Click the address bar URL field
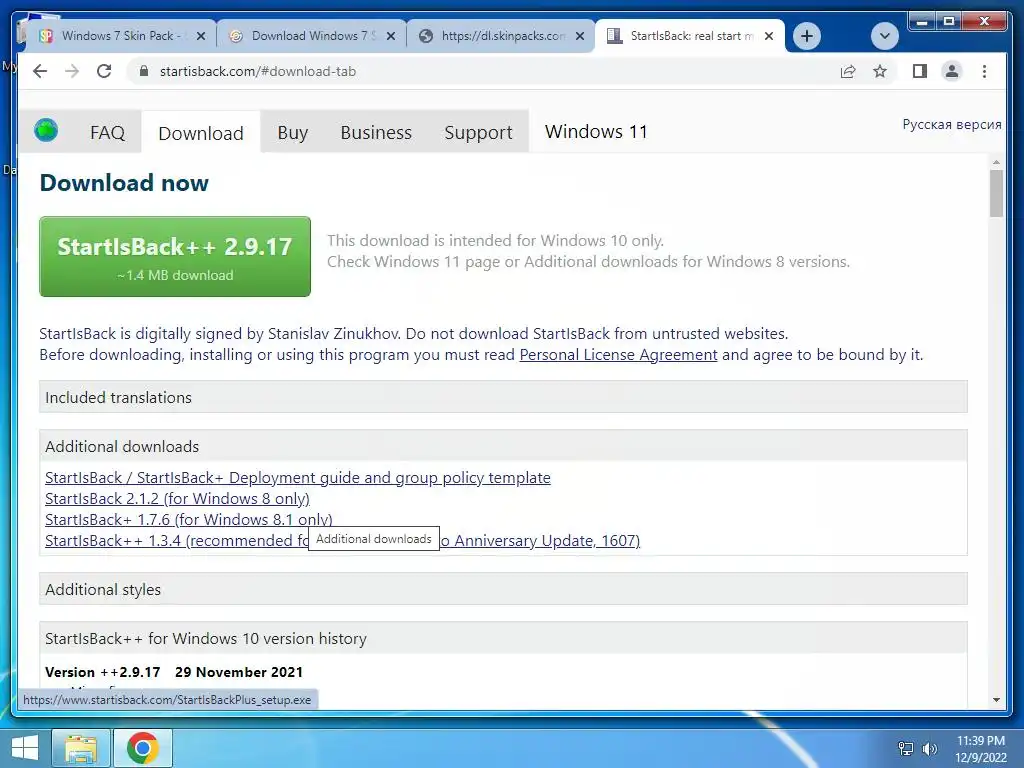The image size is (1024, 768). pyautogui.click(x=483, y=71)
